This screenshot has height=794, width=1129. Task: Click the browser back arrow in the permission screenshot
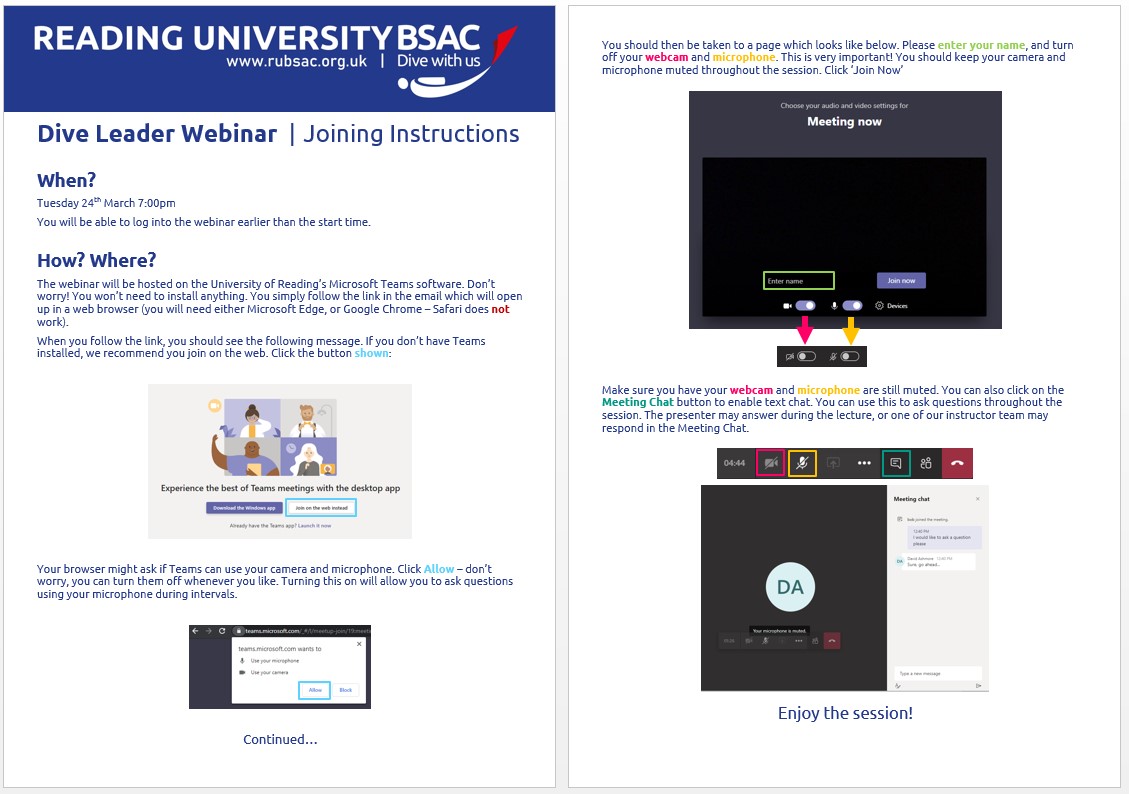click(x=195, y=631)
